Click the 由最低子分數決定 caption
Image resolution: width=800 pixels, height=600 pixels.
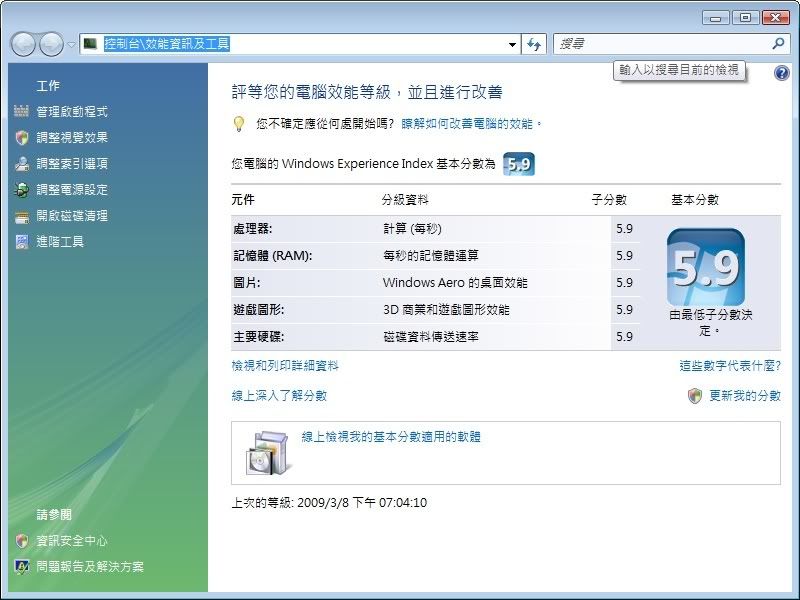point(711,322)
